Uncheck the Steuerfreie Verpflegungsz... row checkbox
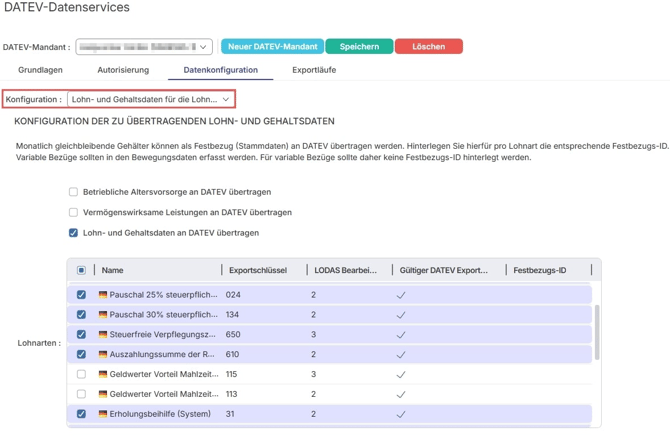The height and width of the screenshot is (436, 670). pos(81,334)
